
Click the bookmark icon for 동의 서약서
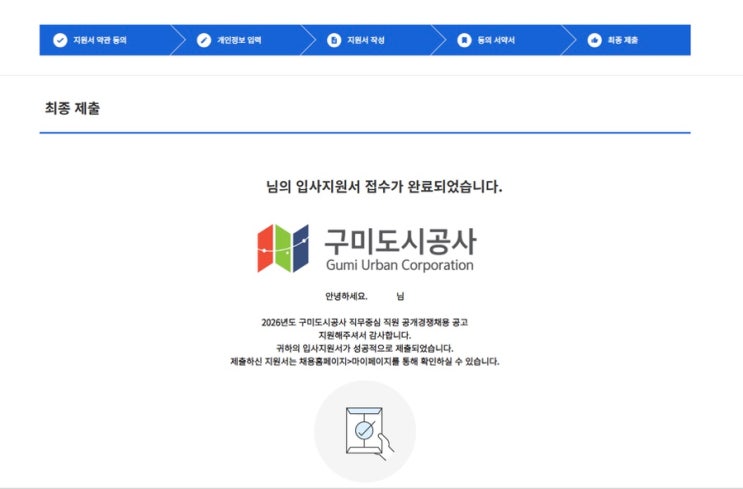tap(464, 40)
